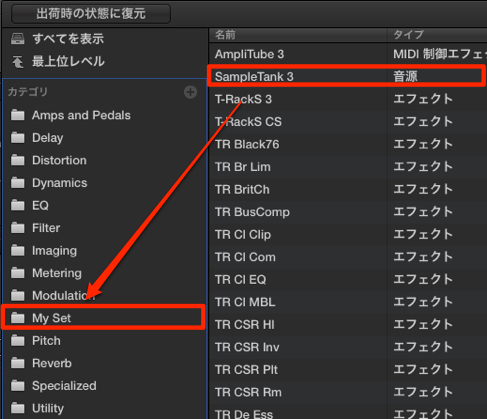Image resolution: width=487 pixels, height=419 pixels.
Task: Select the TR BritCh plugin row
Action: (348, 189)
